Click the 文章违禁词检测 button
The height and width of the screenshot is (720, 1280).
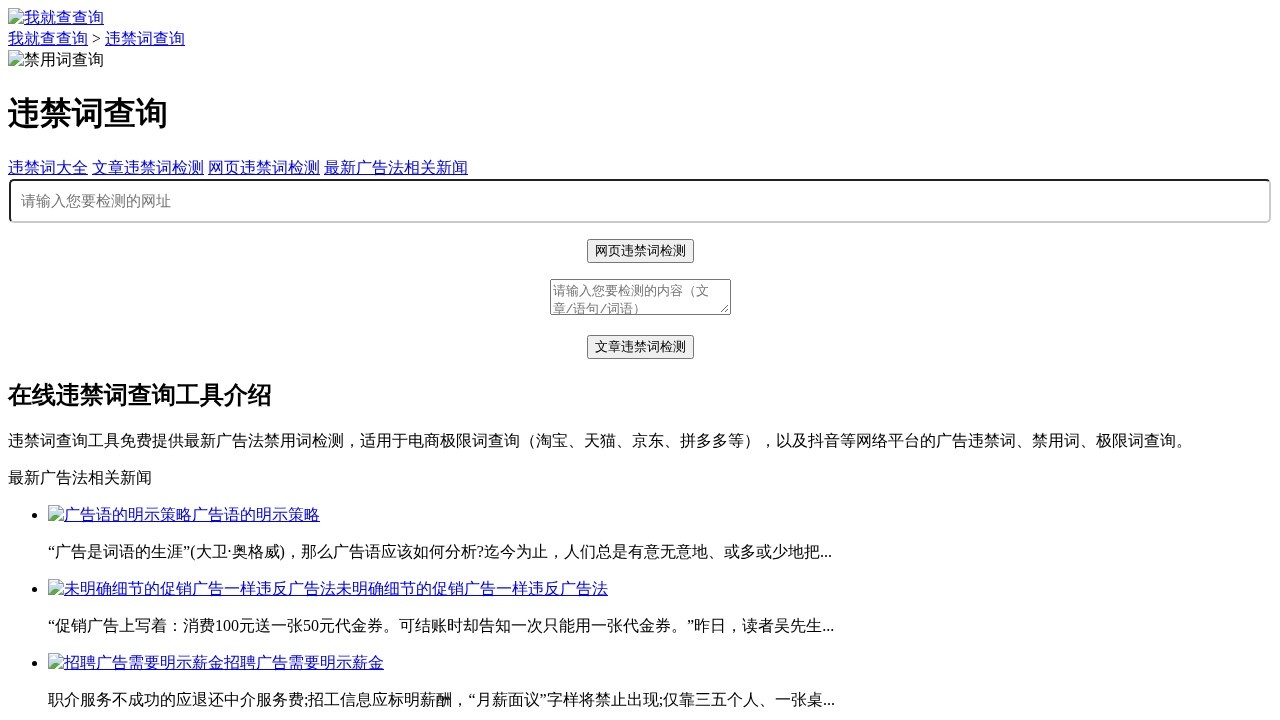tap(640, 347)
